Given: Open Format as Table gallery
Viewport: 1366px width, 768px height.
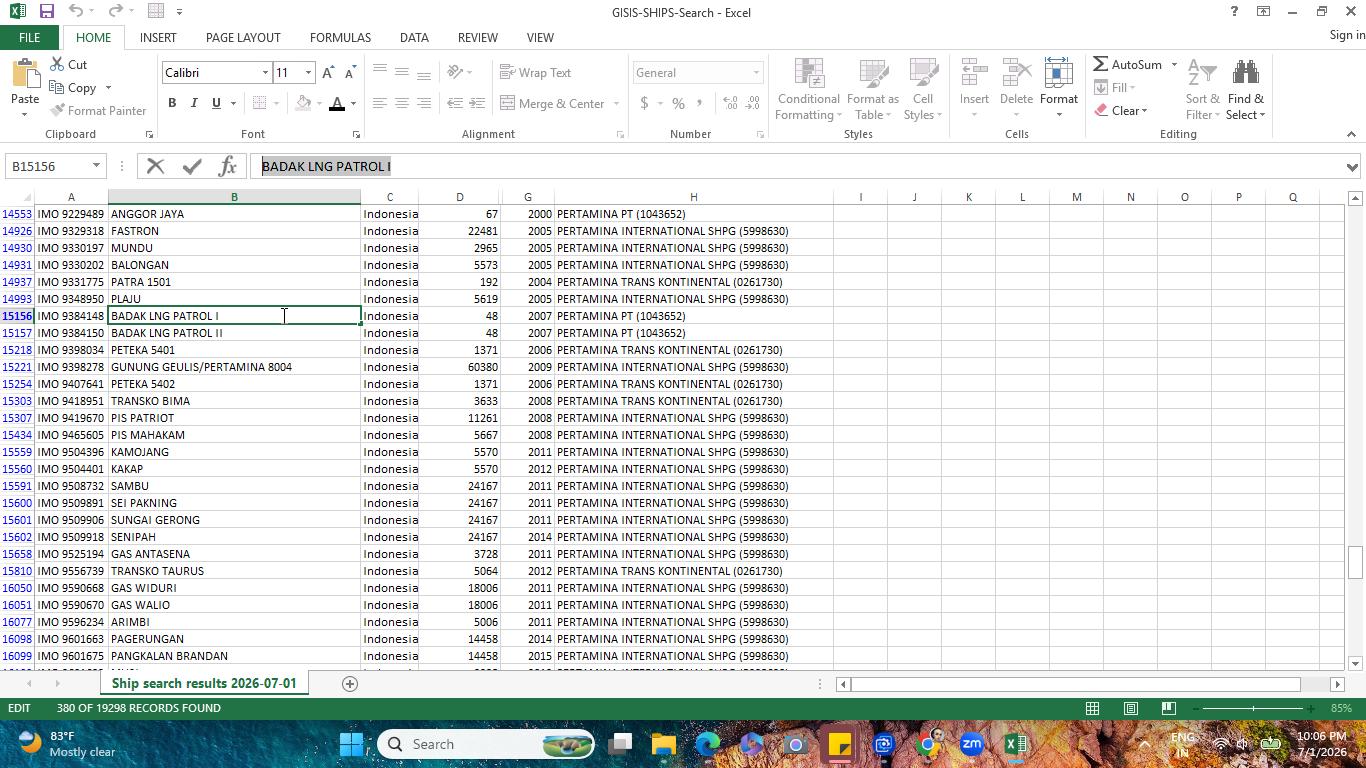Looking at the screenshot, I should coord(872,89).
